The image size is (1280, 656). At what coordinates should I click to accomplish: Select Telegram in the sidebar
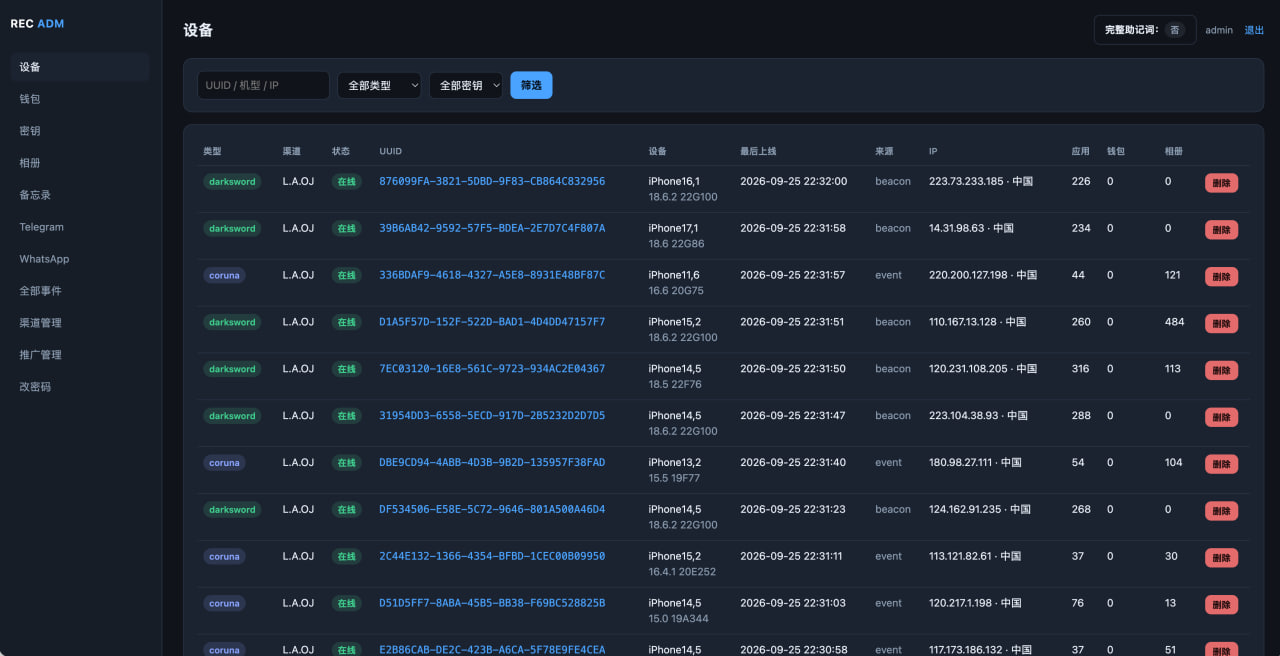pyautogui.click(x=80, y=227)
